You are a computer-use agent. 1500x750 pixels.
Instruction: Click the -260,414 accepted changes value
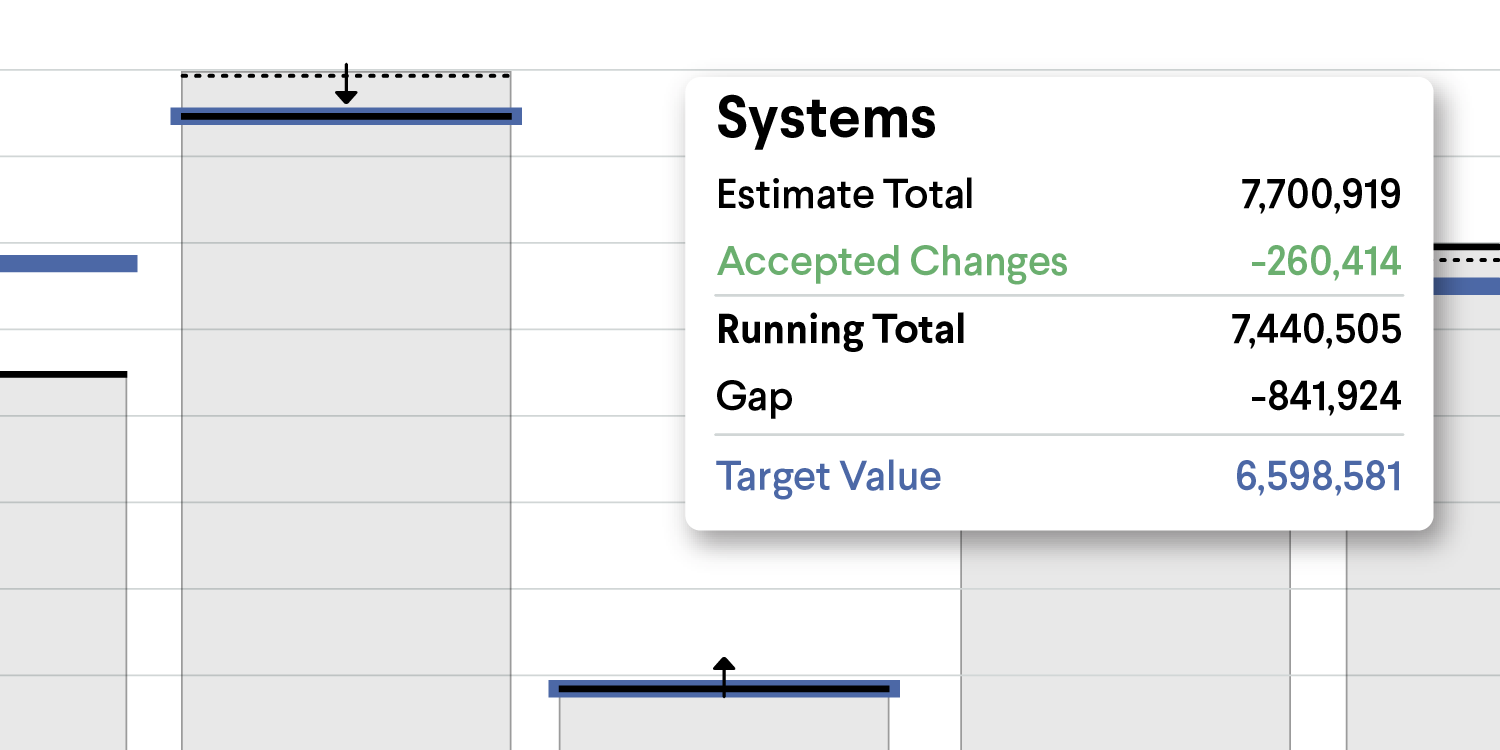1326,262
